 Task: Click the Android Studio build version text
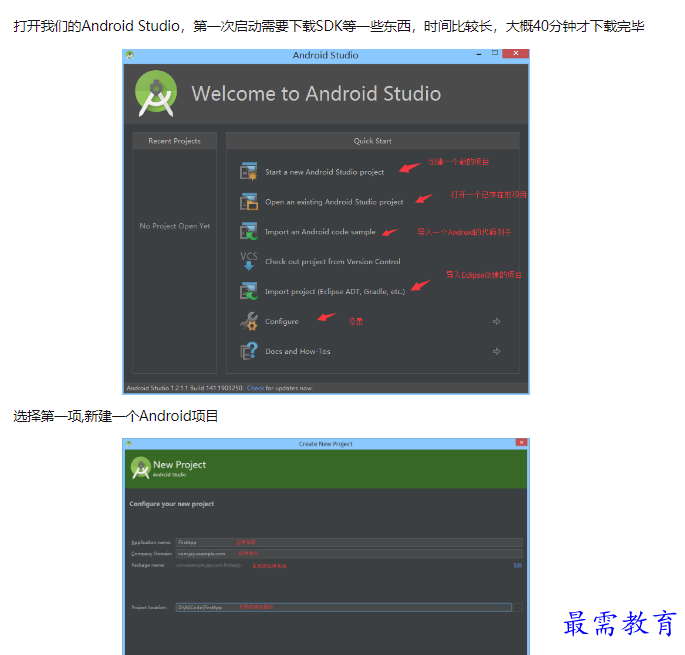[x=184, y=388]
